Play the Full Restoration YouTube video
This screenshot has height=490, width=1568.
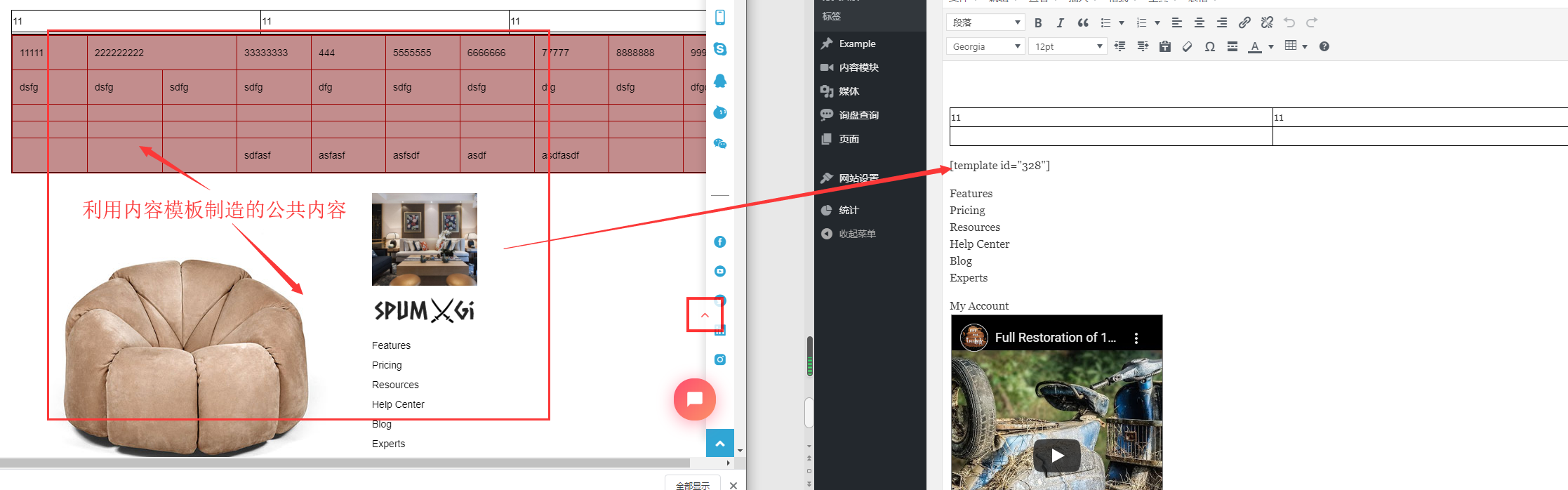(1056, 456)
